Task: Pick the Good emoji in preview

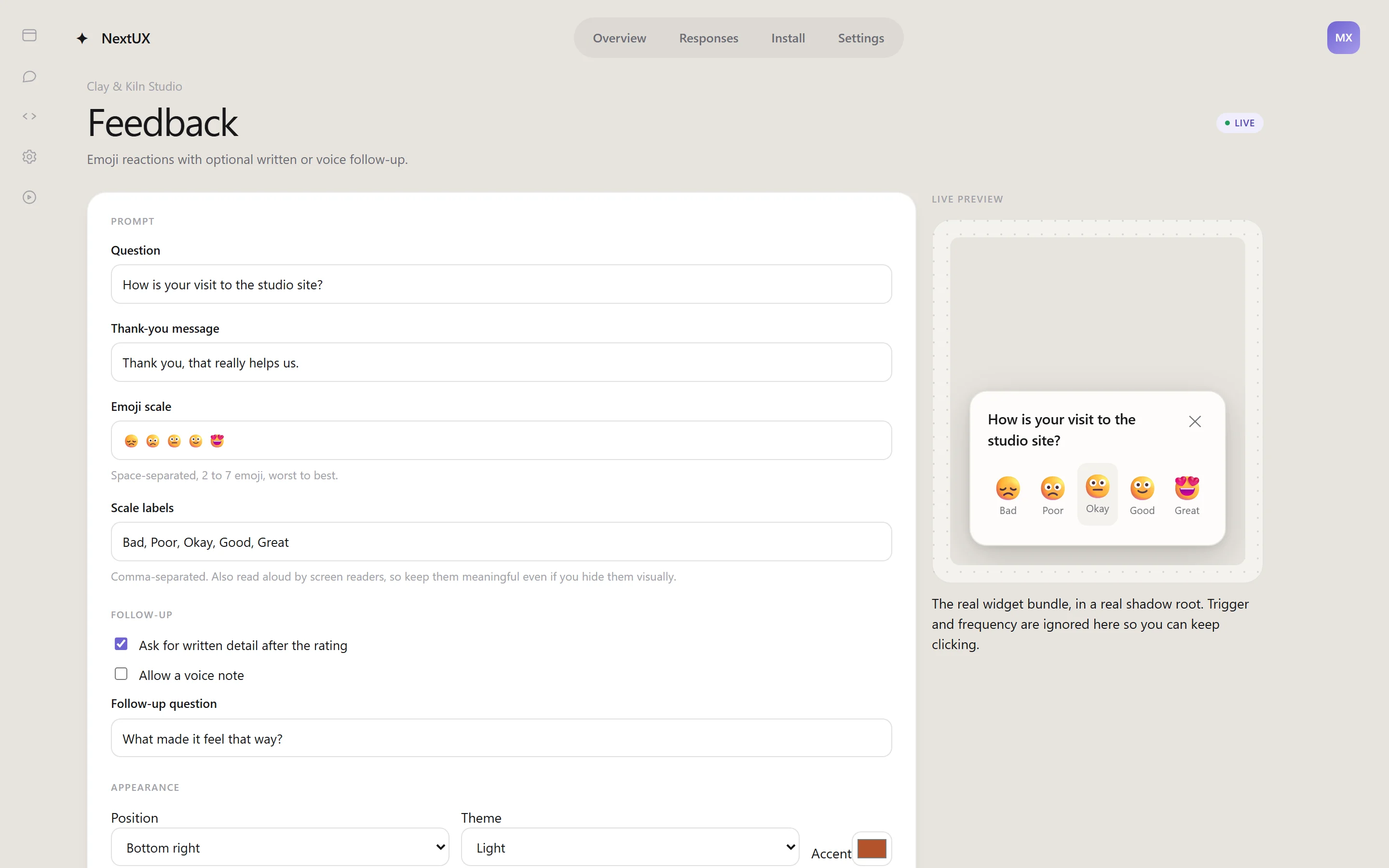Action: point(1142,495)
